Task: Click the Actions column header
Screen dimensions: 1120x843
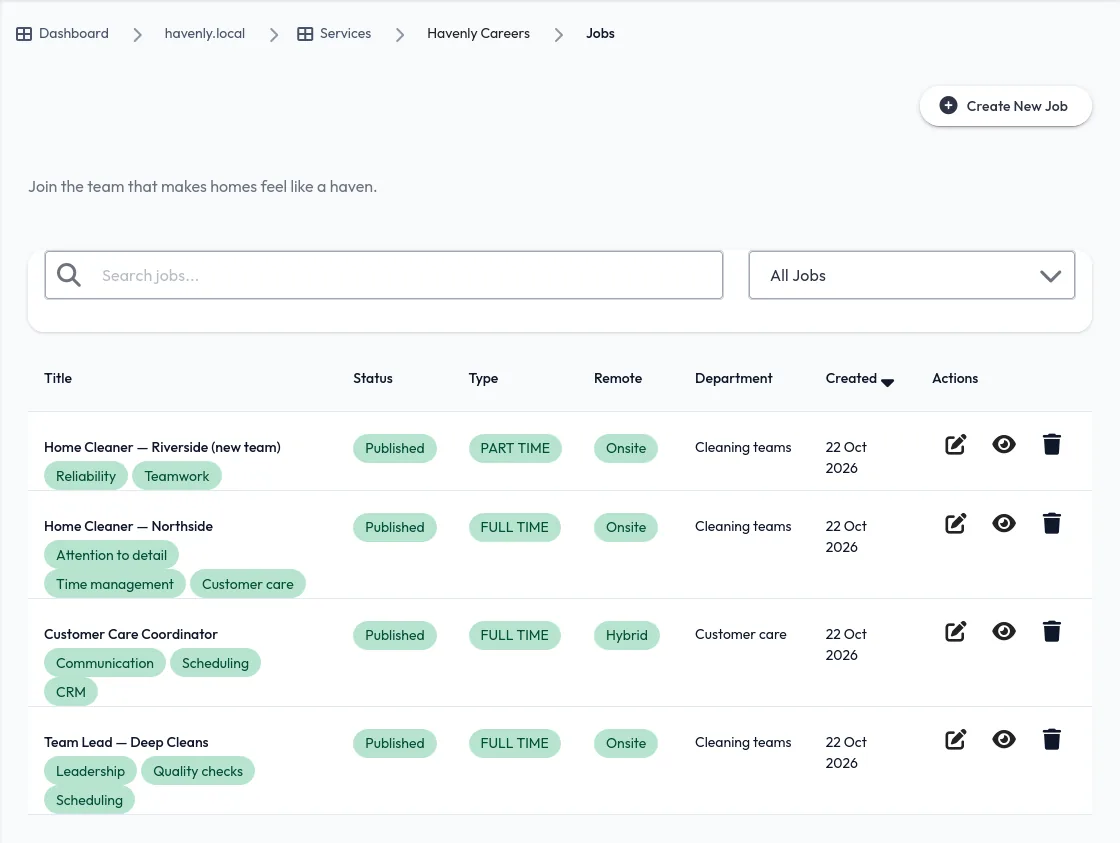Action: 955,378
